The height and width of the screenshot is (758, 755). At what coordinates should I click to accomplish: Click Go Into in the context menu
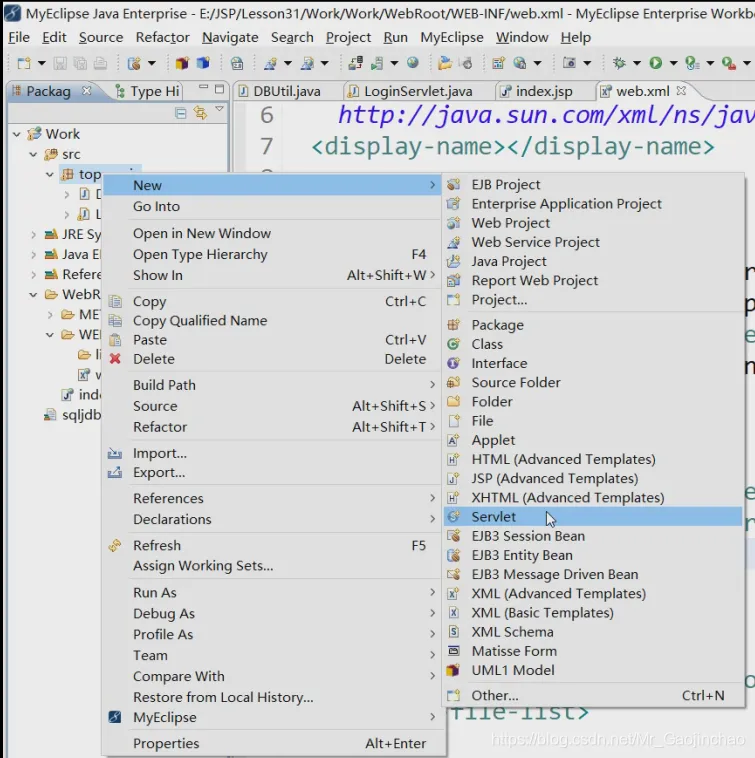(x=272, y=206)
